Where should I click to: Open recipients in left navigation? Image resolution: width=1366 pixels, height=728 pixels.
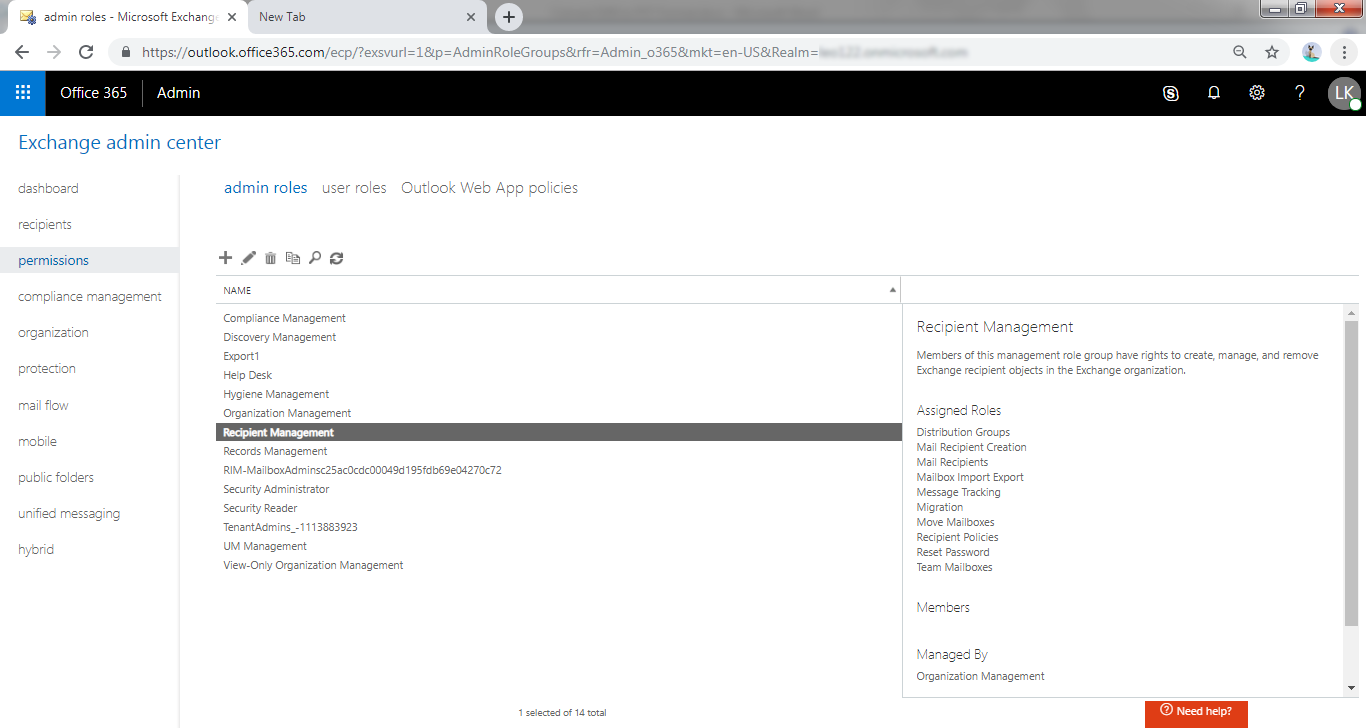point(45,224)
